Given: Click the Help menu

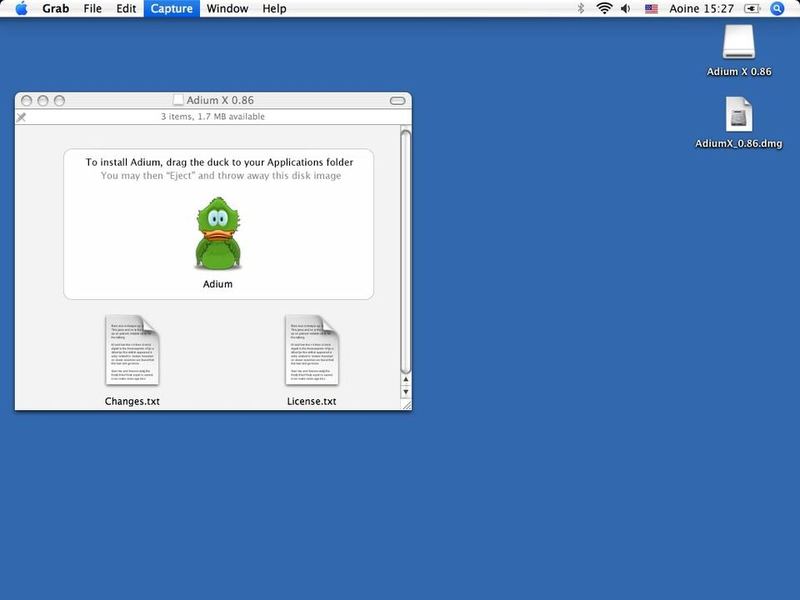Looking at the screenshot, I should (274, 9).
